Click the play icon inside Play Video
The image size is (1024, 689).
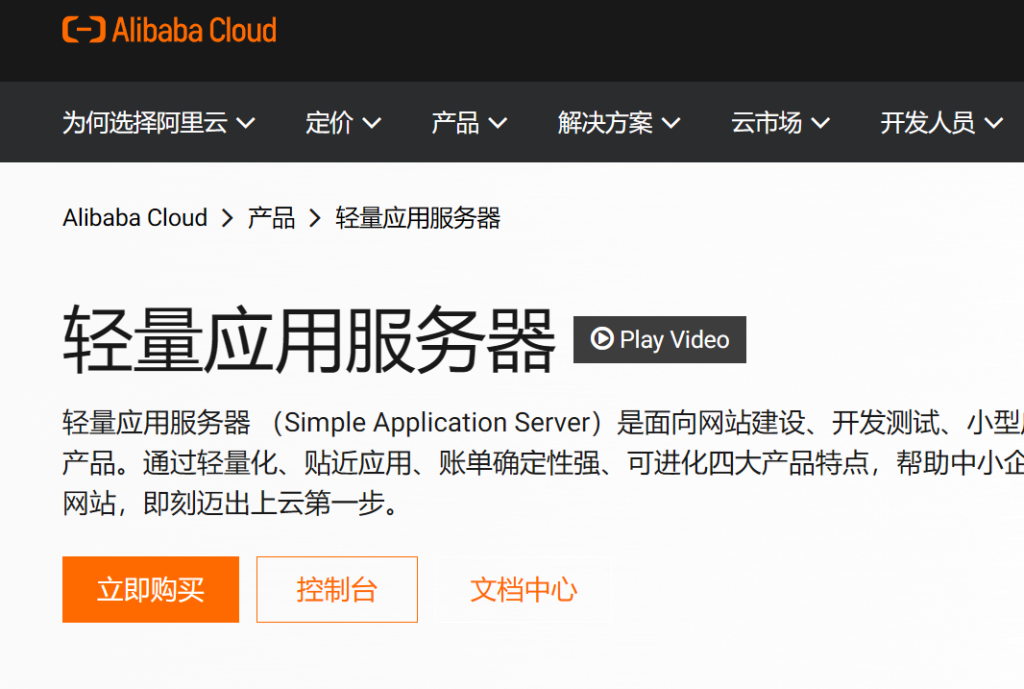coord(601,338)
